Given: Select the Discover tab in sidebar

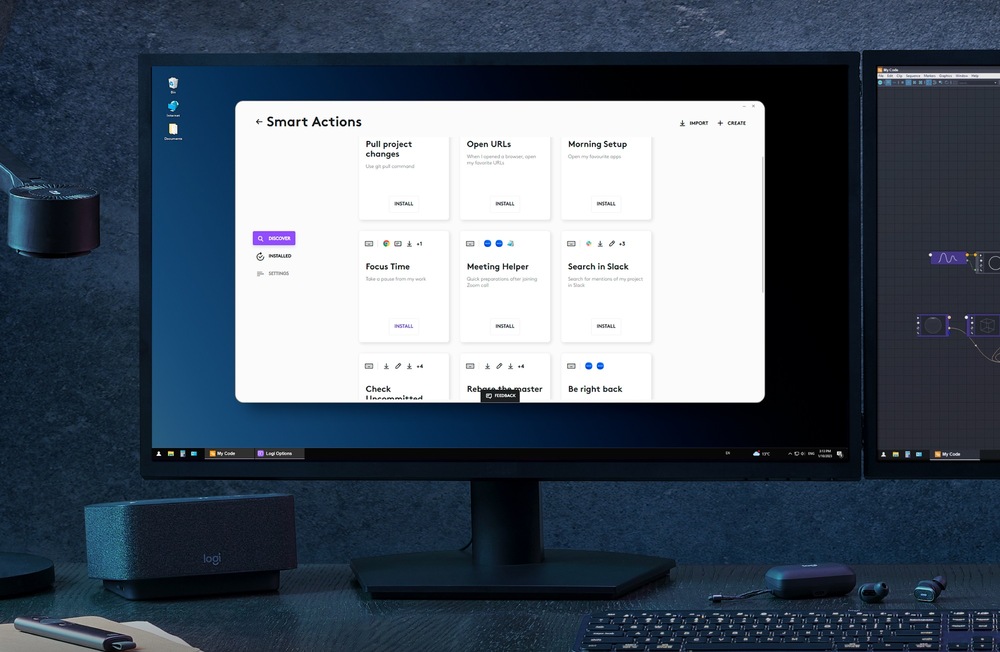Looking at the screenshot, I should pyautogui.click(x=274, y=238).
